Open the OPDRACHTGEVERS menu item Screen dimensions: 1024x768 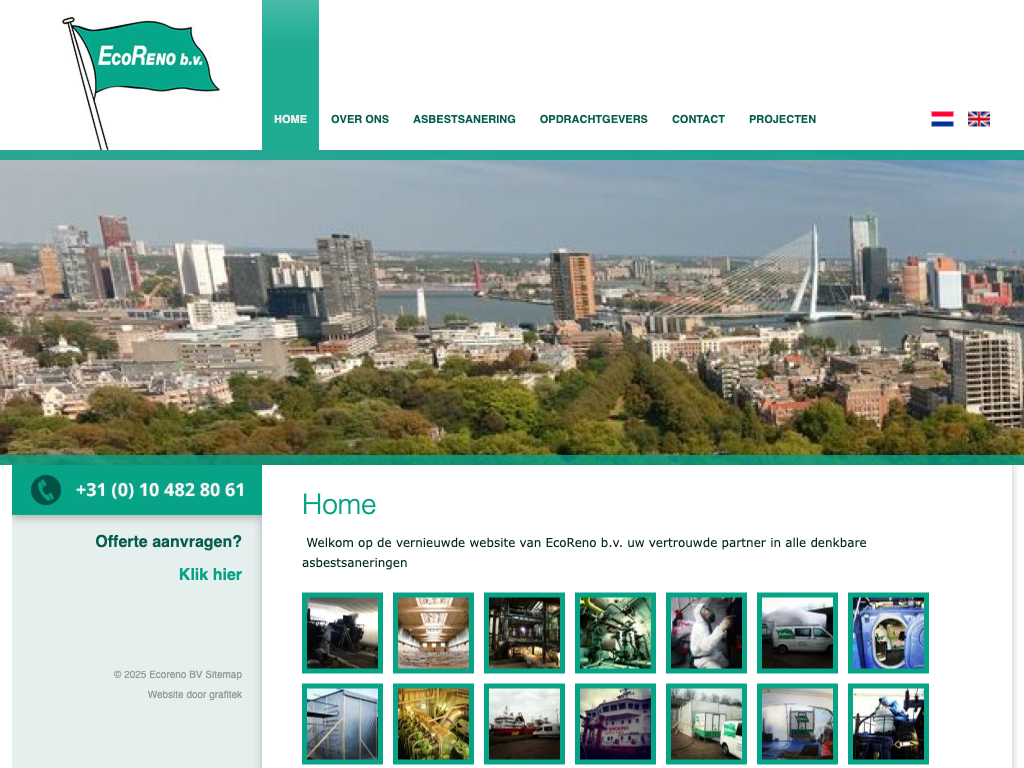pyautogui.click(x=594, y=119)
